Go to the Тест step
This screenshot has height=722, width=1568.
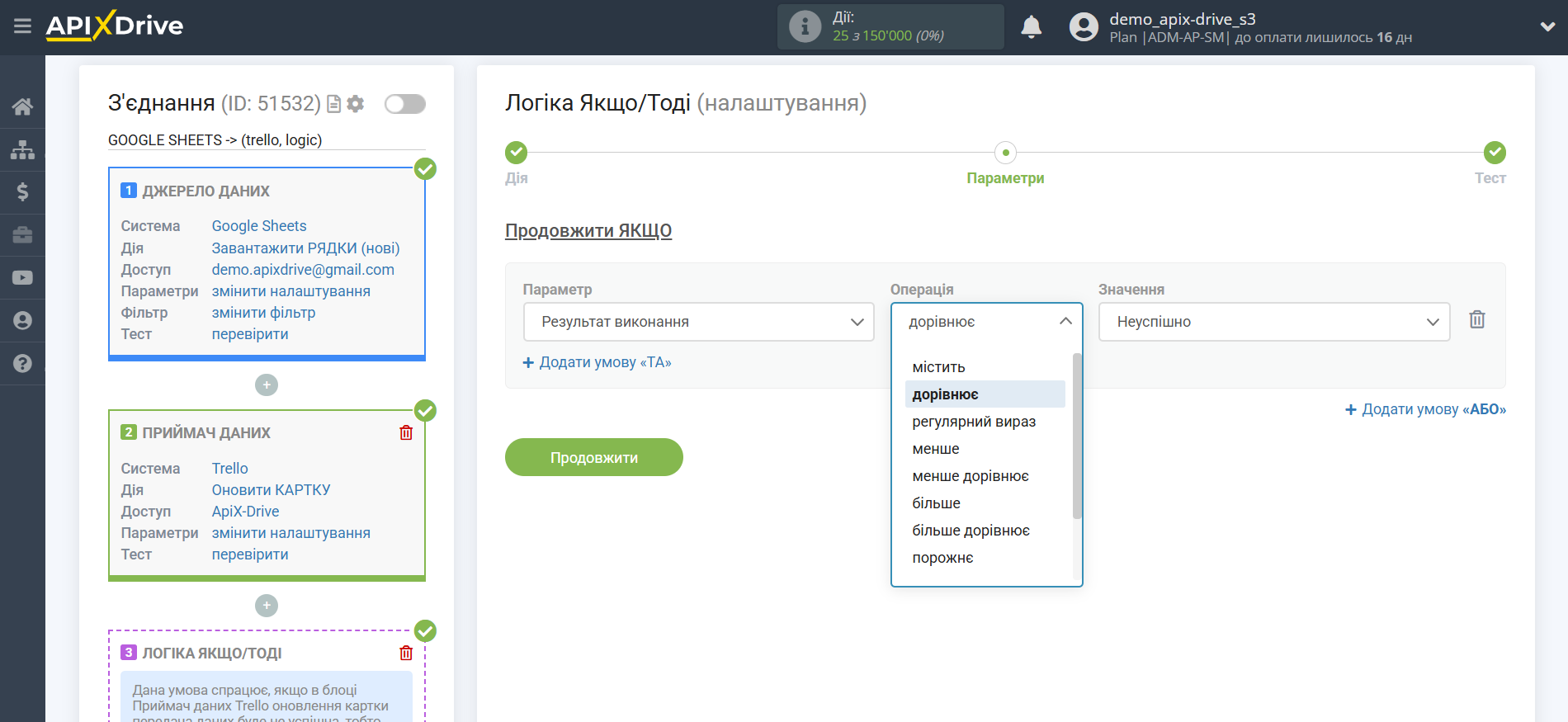(x=1495, y=153)
